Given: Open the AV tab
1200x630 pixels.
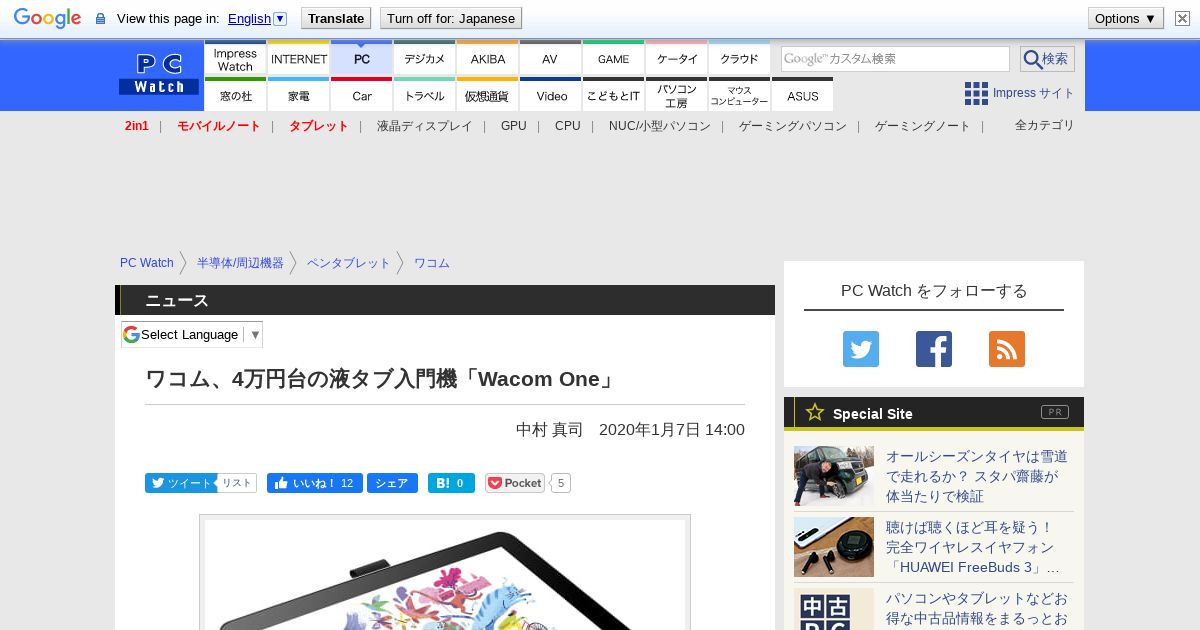Looking at the screenshot, I should coord(550,58).
